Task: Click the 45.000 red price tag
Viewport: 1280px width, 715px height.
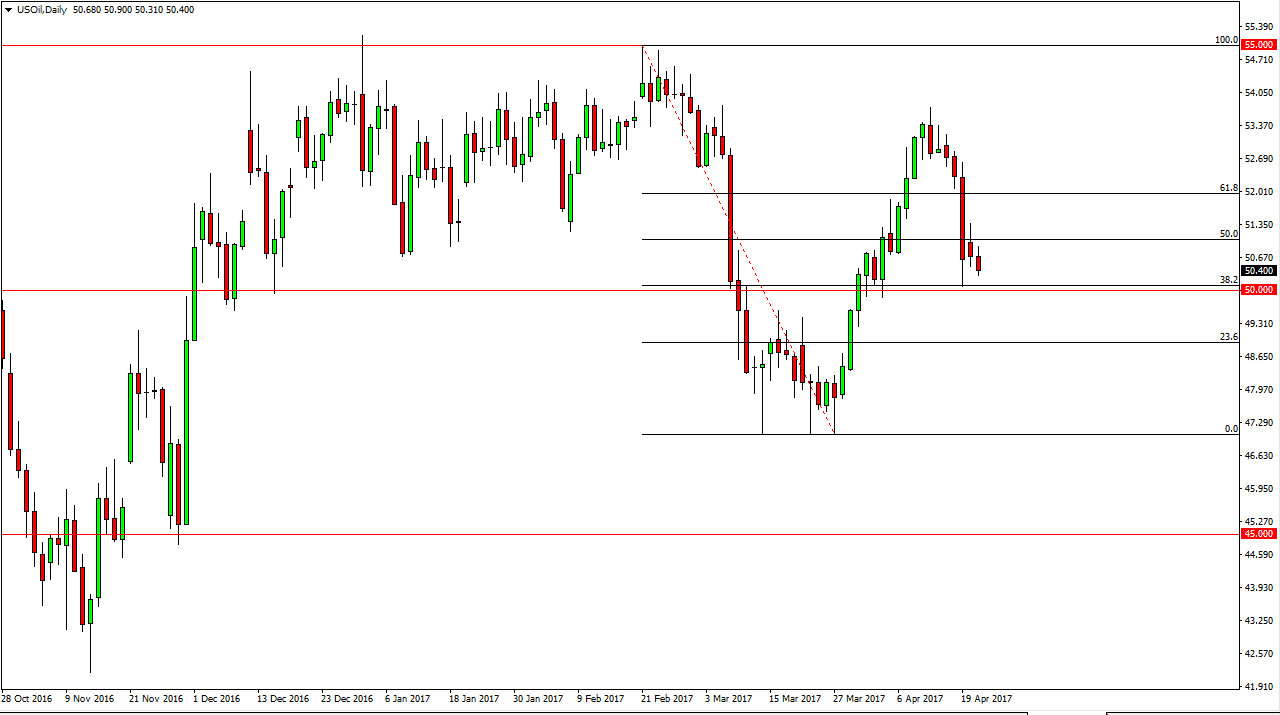Action: 1259,534
